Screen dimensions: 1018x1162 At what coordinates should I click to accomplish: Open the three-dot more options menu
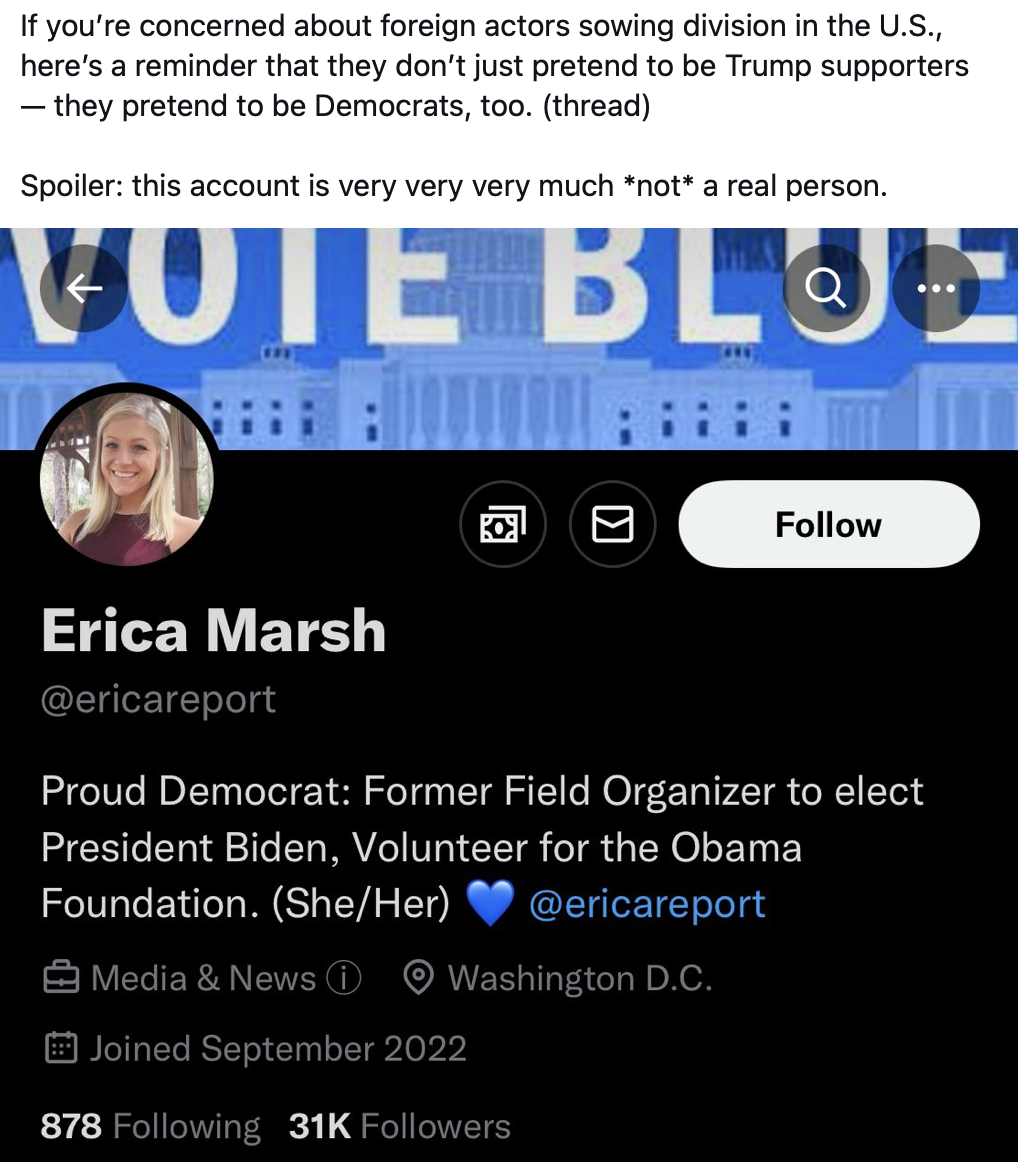coord(935,289)
